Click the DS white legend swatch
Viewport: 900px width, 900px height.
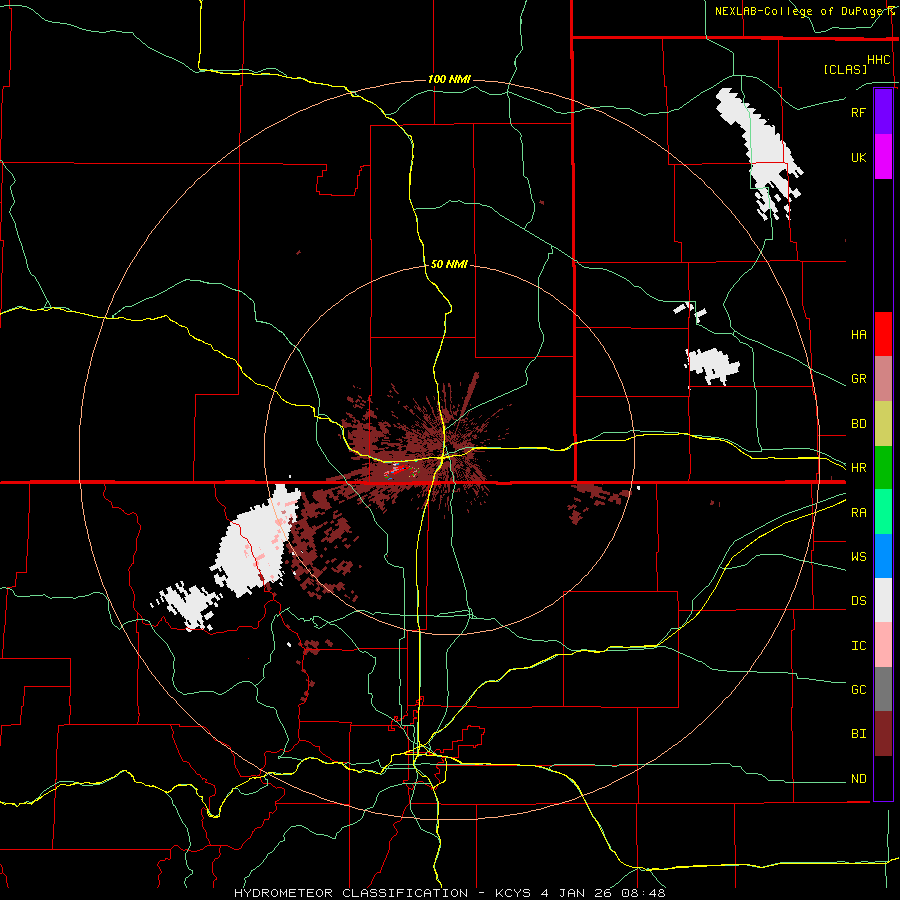tap(883, 600)
